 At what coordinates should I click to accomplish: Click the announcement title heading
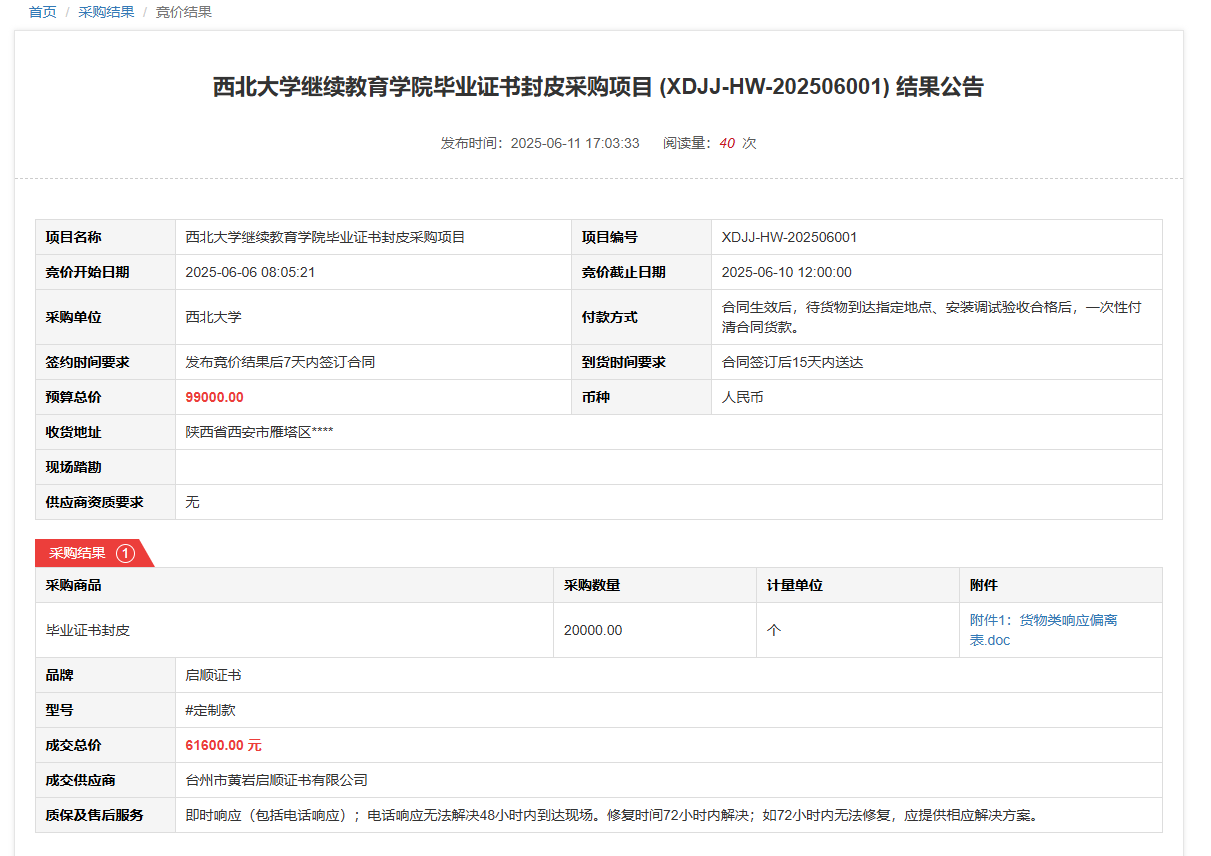pos(598,87)
